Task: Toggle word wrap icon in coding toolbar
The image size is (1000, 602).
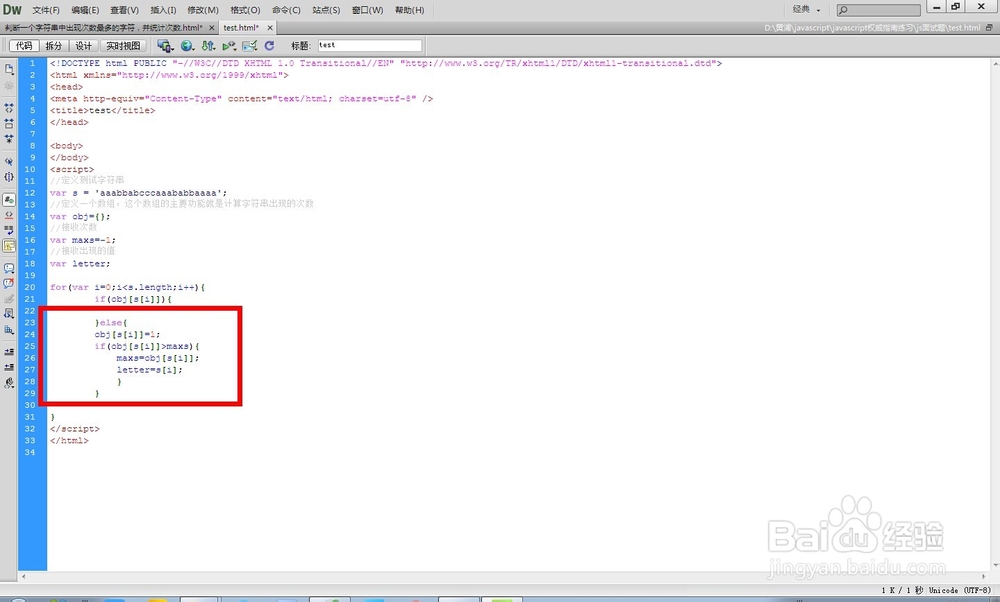Action: [9, 230]
